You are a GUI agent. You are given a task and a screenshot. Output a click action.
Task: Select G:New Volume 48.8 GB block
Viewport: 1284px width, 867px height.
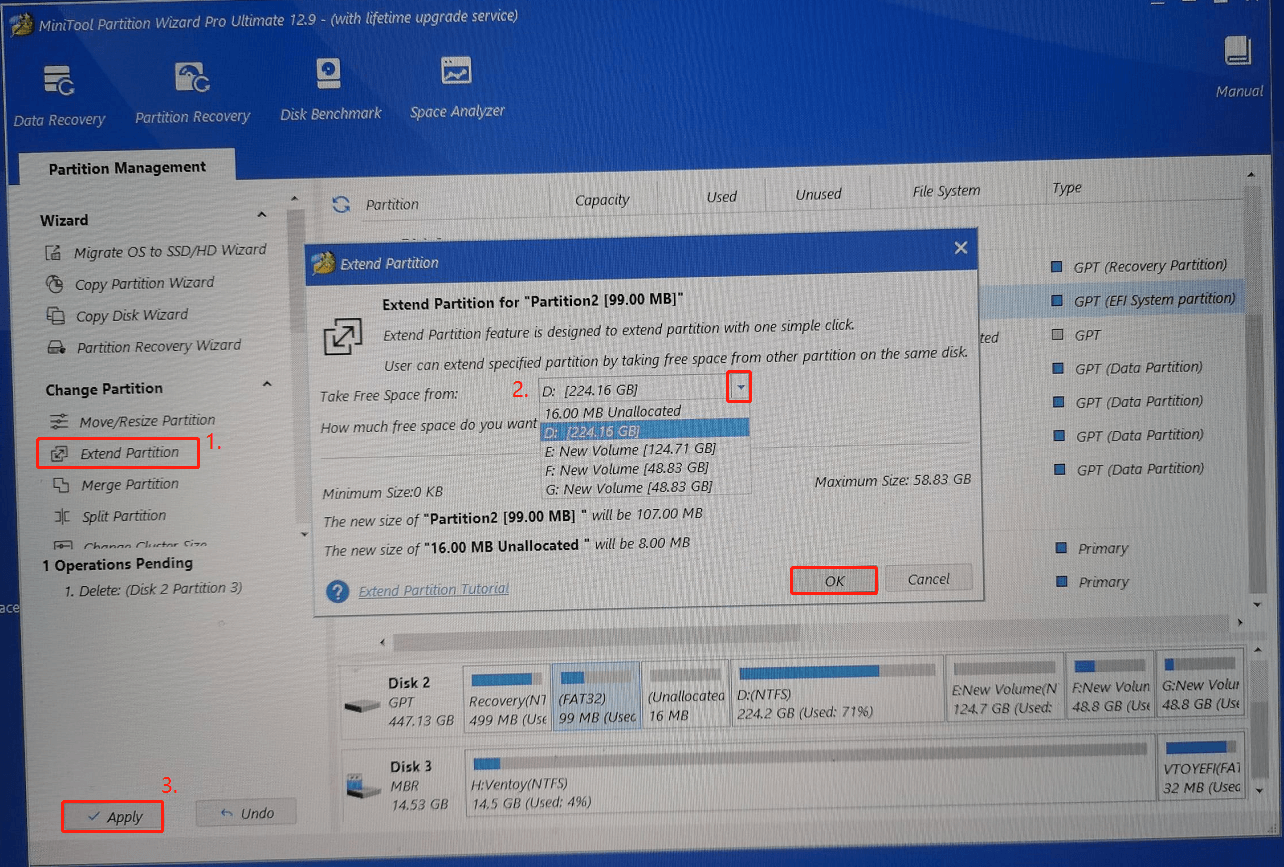click(x=1199, y=685)
